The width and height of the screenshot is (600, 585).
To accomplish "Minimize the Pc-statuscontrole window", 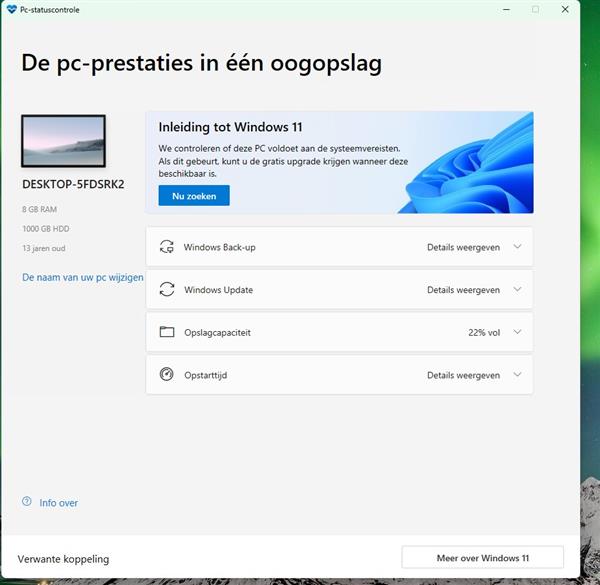I will click(505, 9).
